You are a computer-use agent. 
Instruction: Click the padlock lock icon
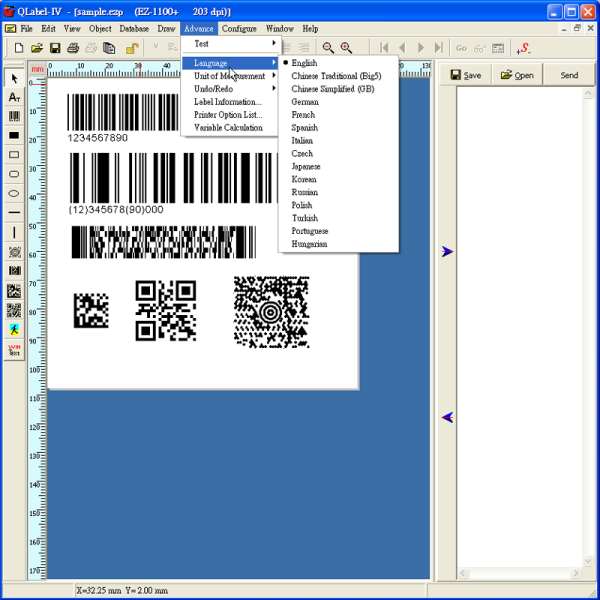pos(132,48)
